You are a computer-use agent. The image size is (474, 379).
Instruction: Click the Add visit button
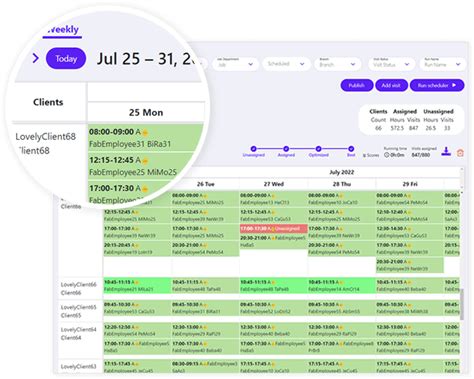(x=391, y=85)
